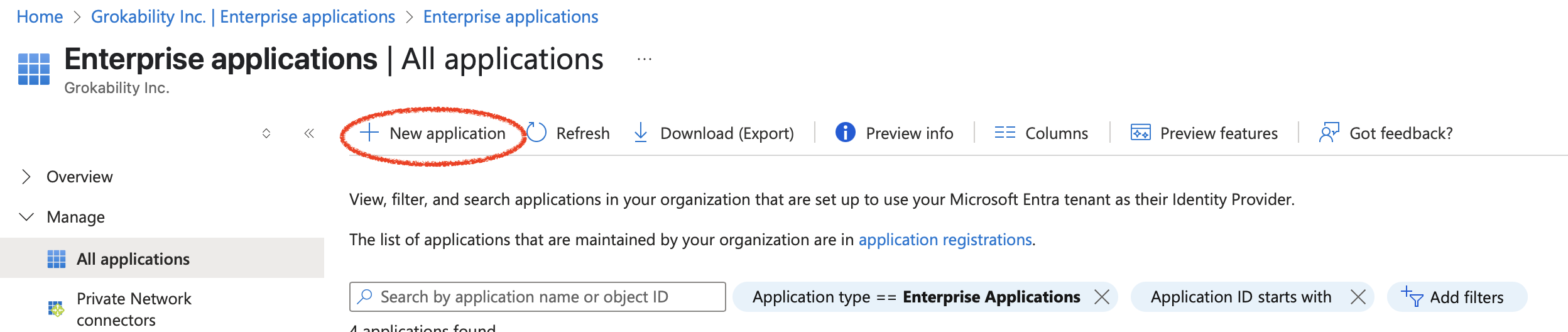This screenshot has height=332, width=1568.
Task: Open Private Network connectors
Action: 134,309
